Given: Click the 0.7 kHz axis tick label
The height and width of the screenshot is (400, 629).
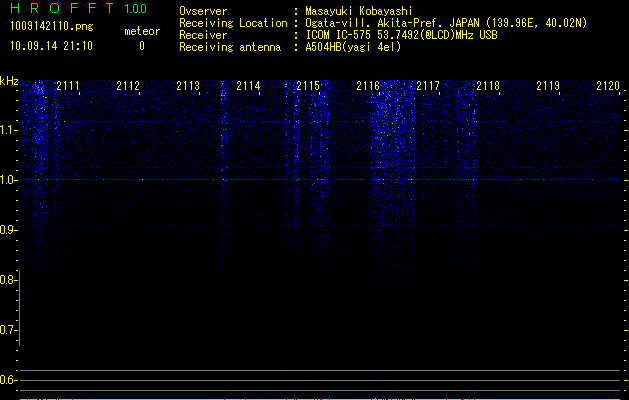Looking at the screenshot, I should click(x=8, y=330).
